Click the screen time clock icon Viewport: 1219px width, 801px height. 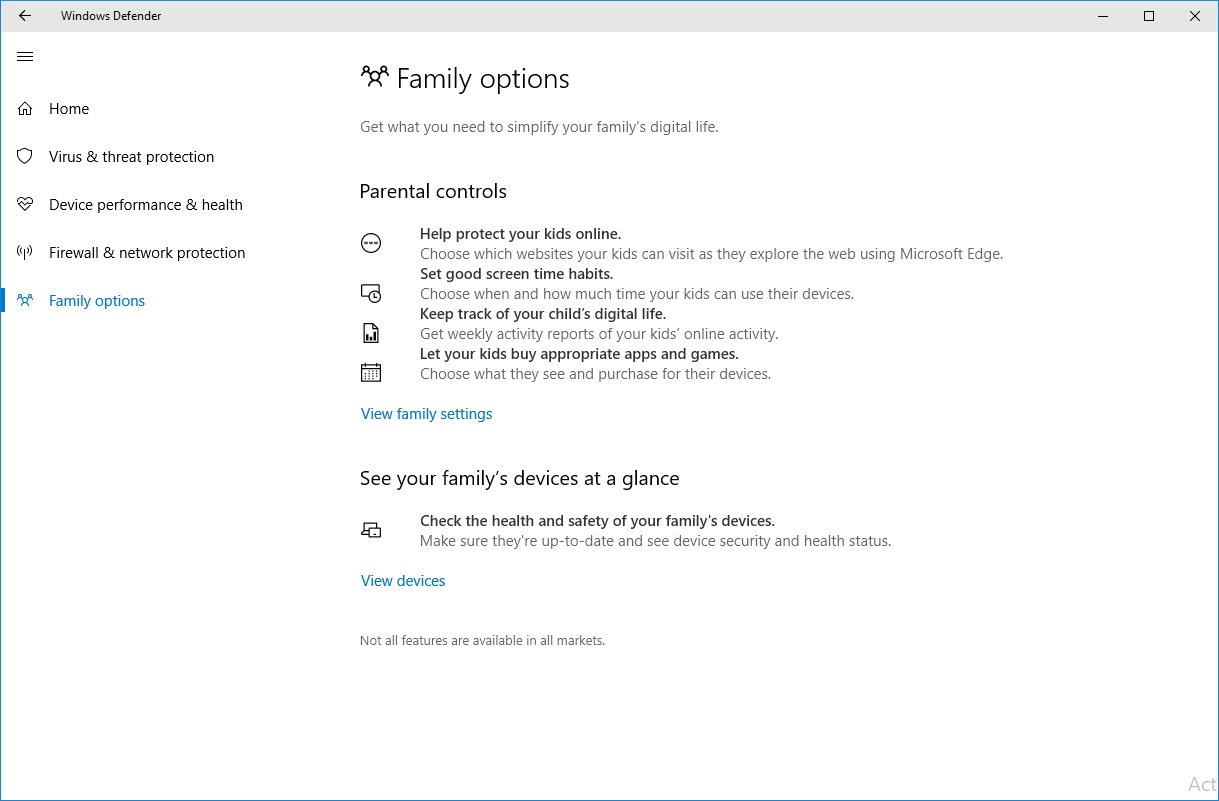click(x=371, y=293)
